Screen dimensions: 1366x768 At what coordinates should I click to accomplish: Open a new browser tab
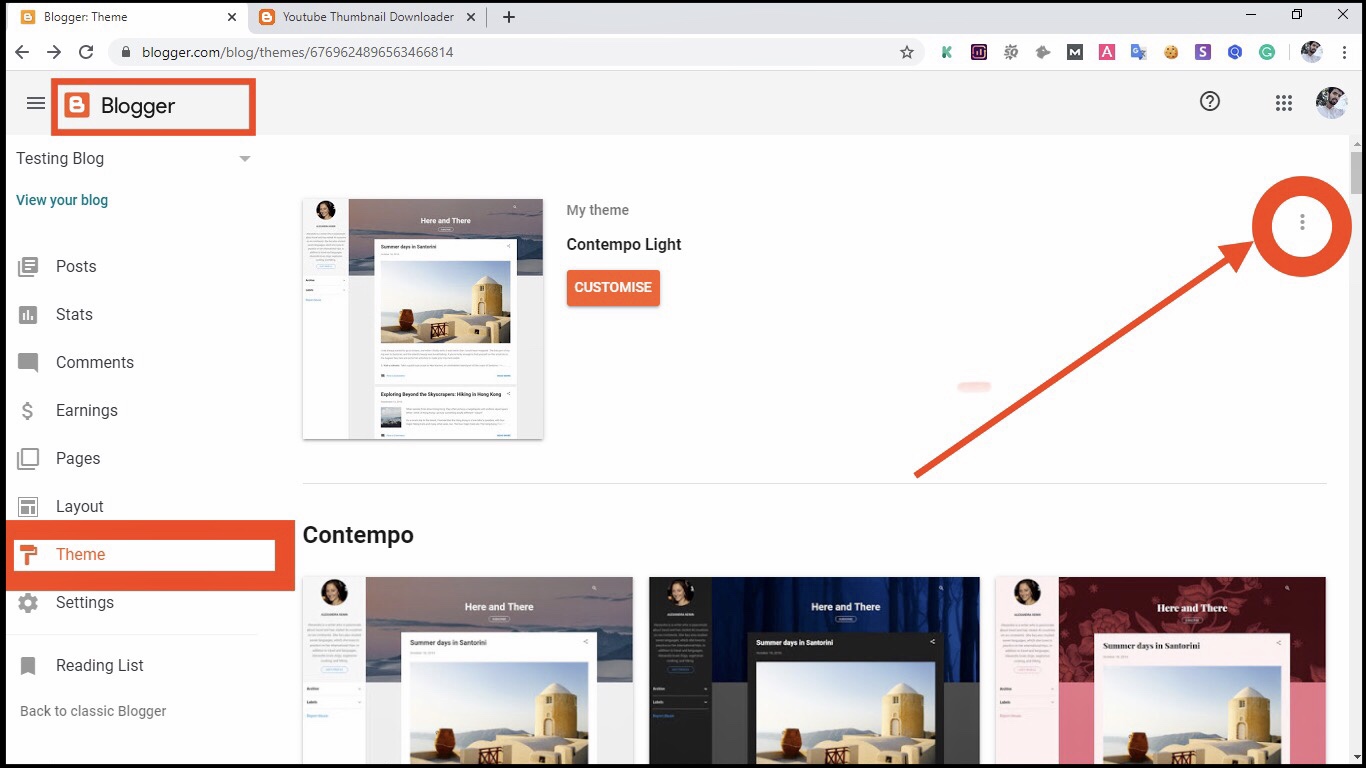509,17
